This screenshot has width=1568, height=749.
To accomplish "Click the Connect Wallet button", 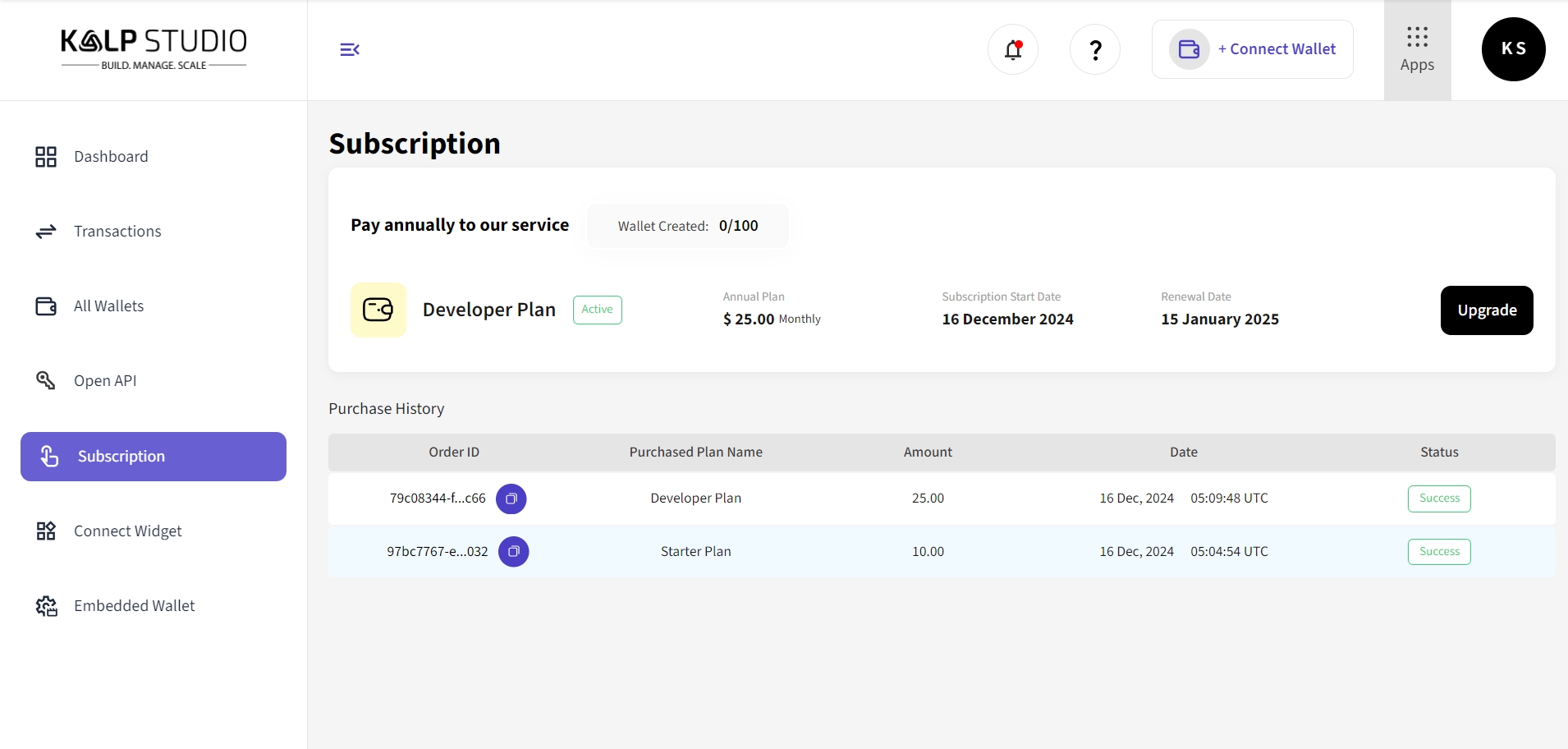I will pos(1253,49).
